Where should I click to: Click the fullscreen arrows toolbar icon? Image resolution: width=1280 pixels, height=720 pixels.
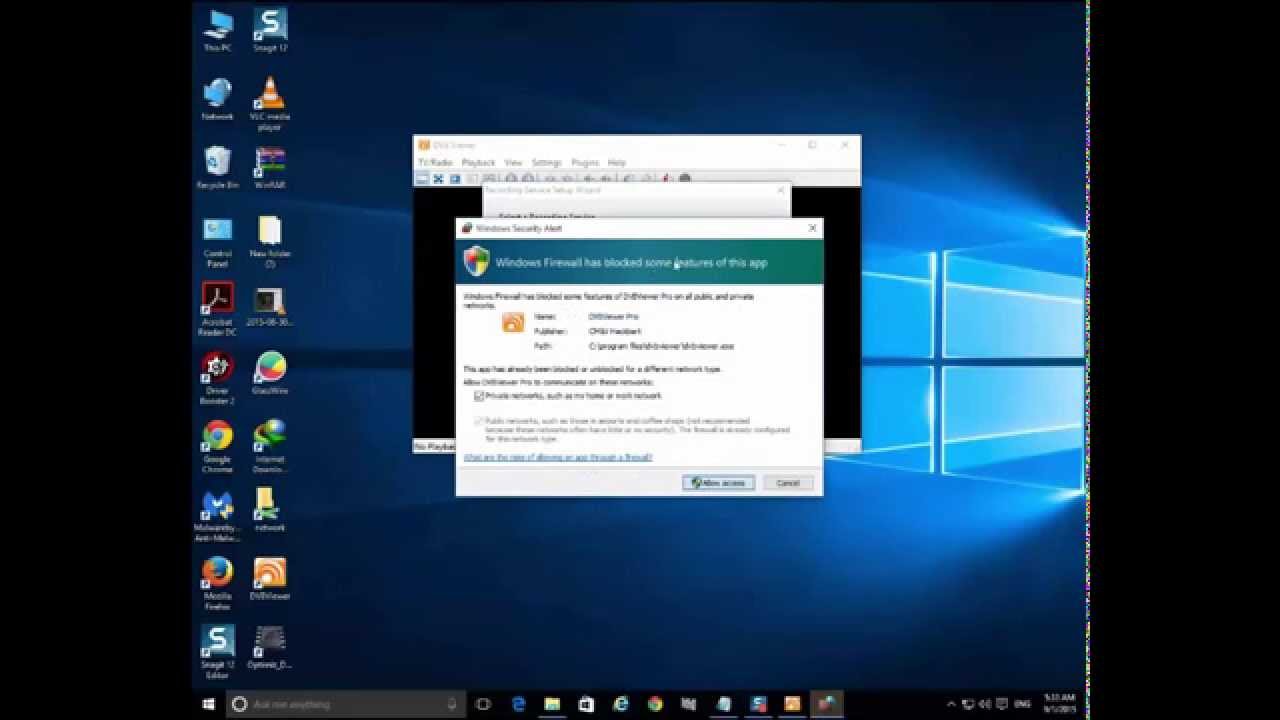(x=438, y=179)
